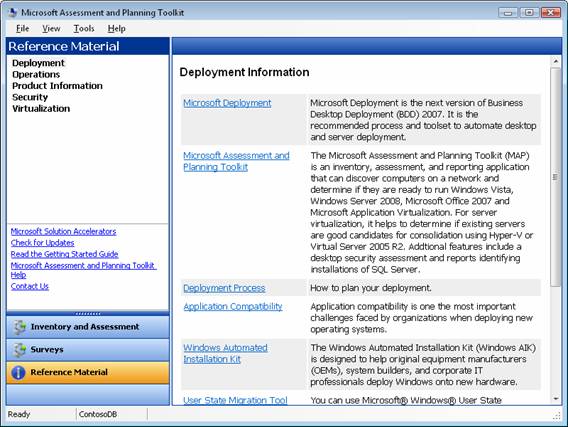This screenshot has width=568, height=427.
Task: Open Read the Getting Started Guide link
Action: tap(64, 254)
